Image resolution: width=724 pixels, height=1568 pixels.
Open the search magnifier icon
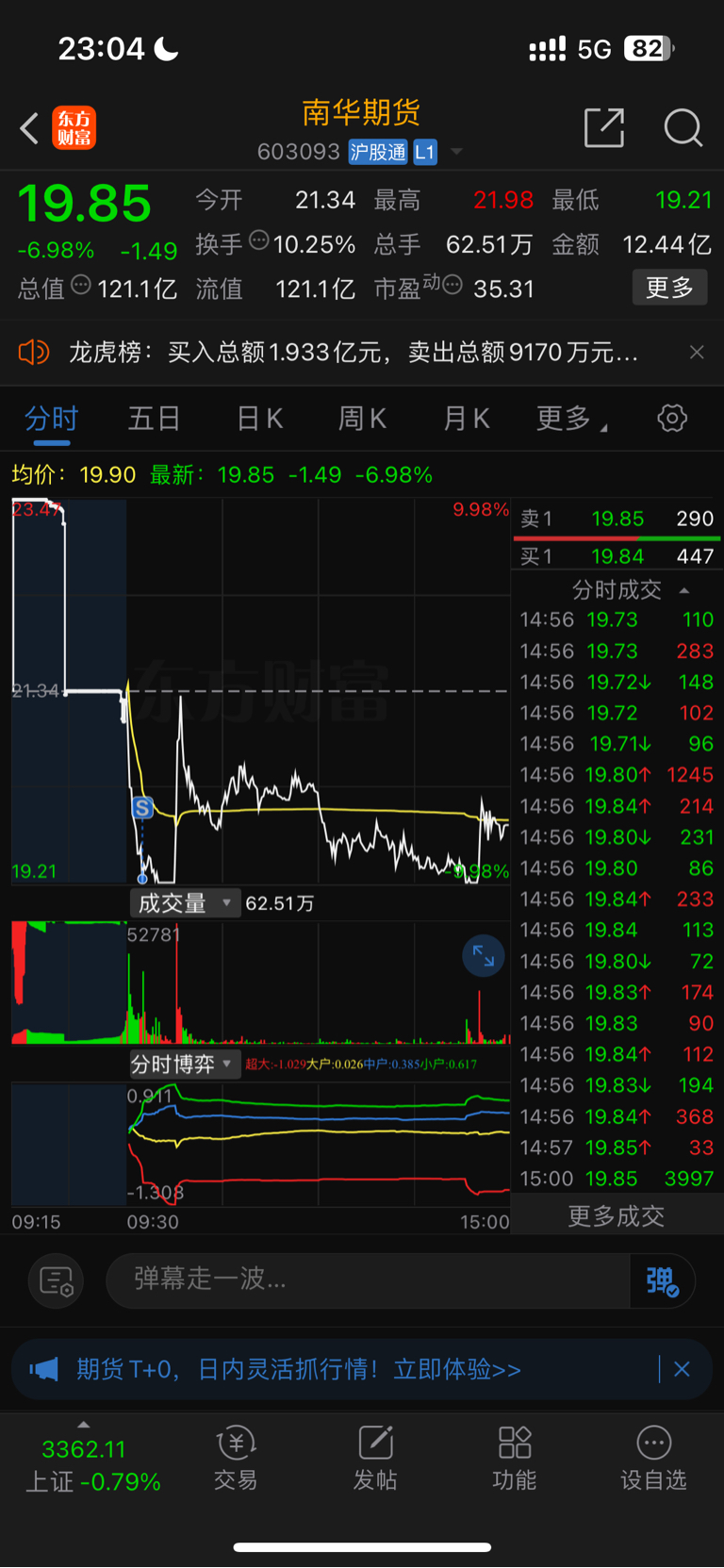click(683, 127)
